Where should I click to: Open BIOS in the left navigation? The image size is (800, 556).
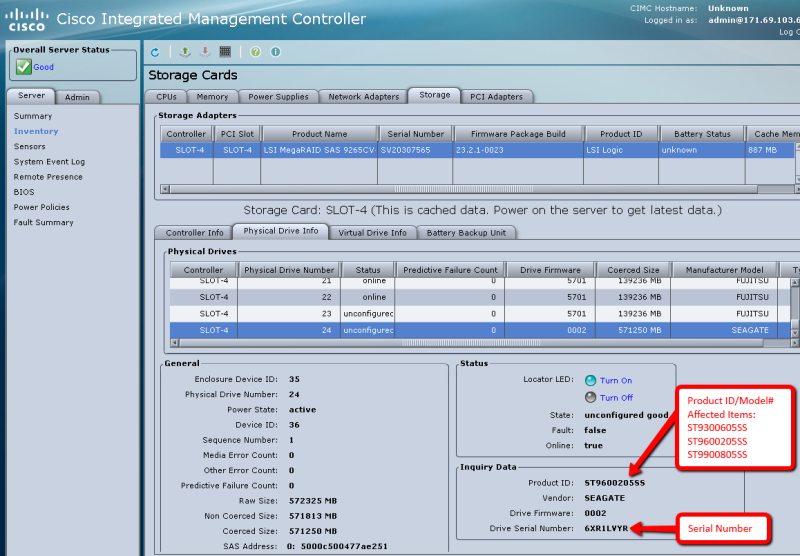pos(24,192)
